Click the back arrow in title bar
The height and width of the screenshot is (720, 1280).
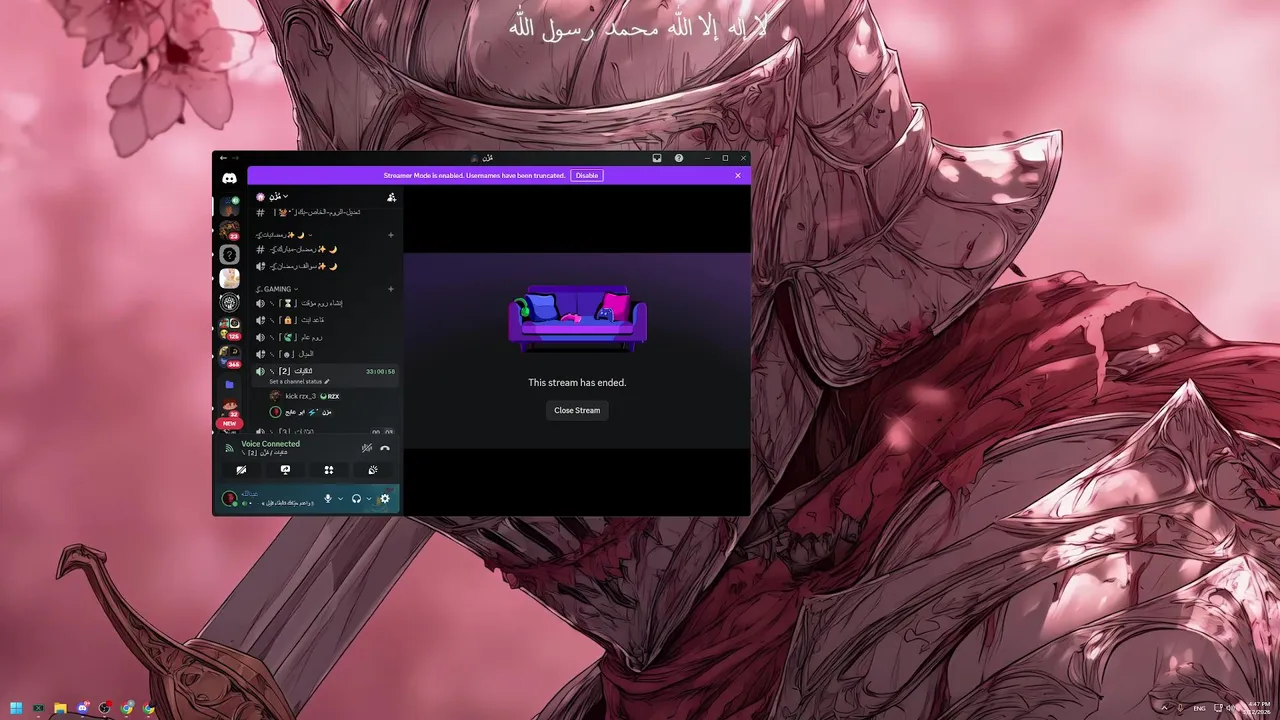(224, 158)
